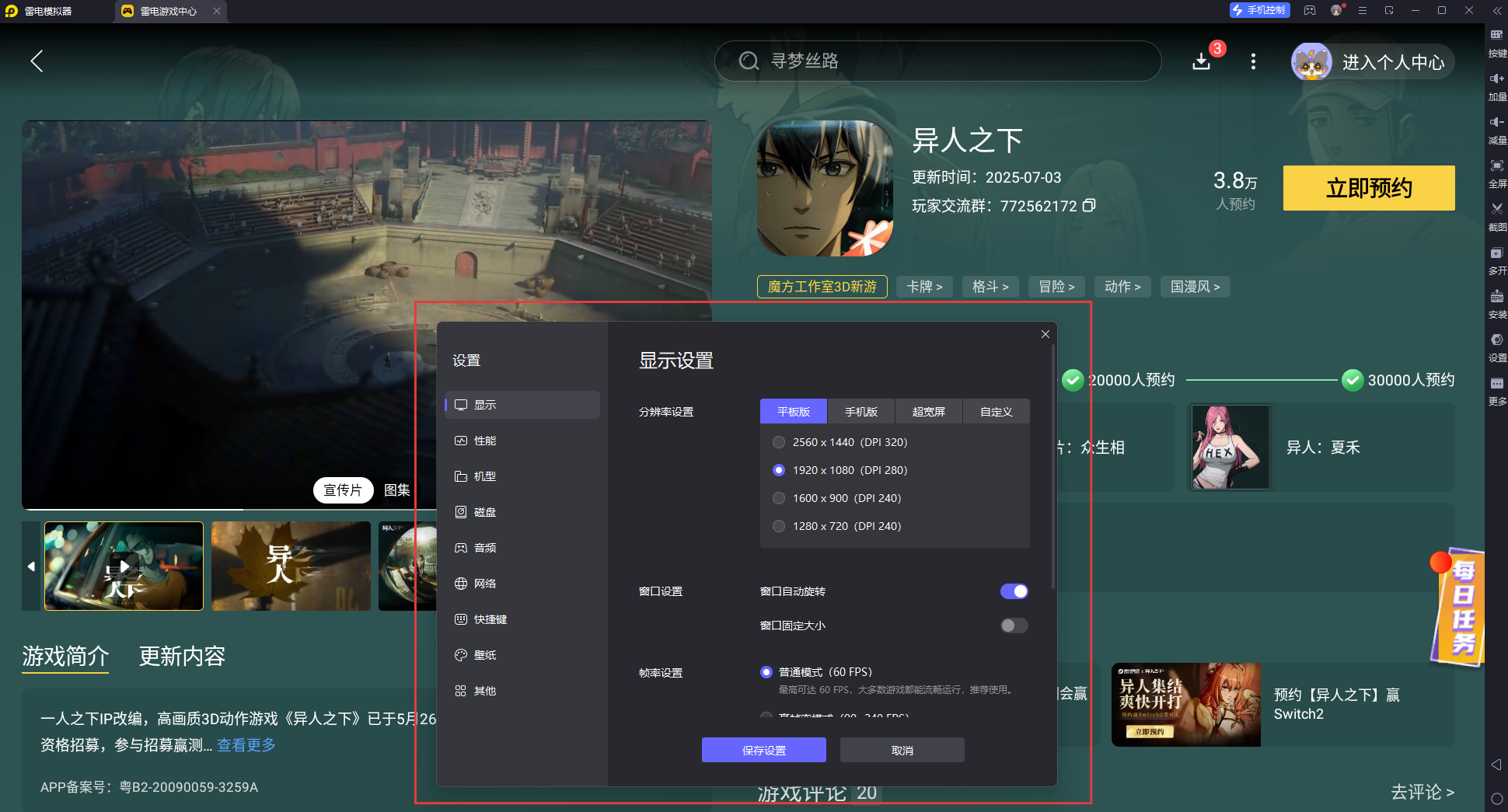Viewport: 1508px width, 812px height.
Task: Open 网络 settings section
Action: point(522,584)
